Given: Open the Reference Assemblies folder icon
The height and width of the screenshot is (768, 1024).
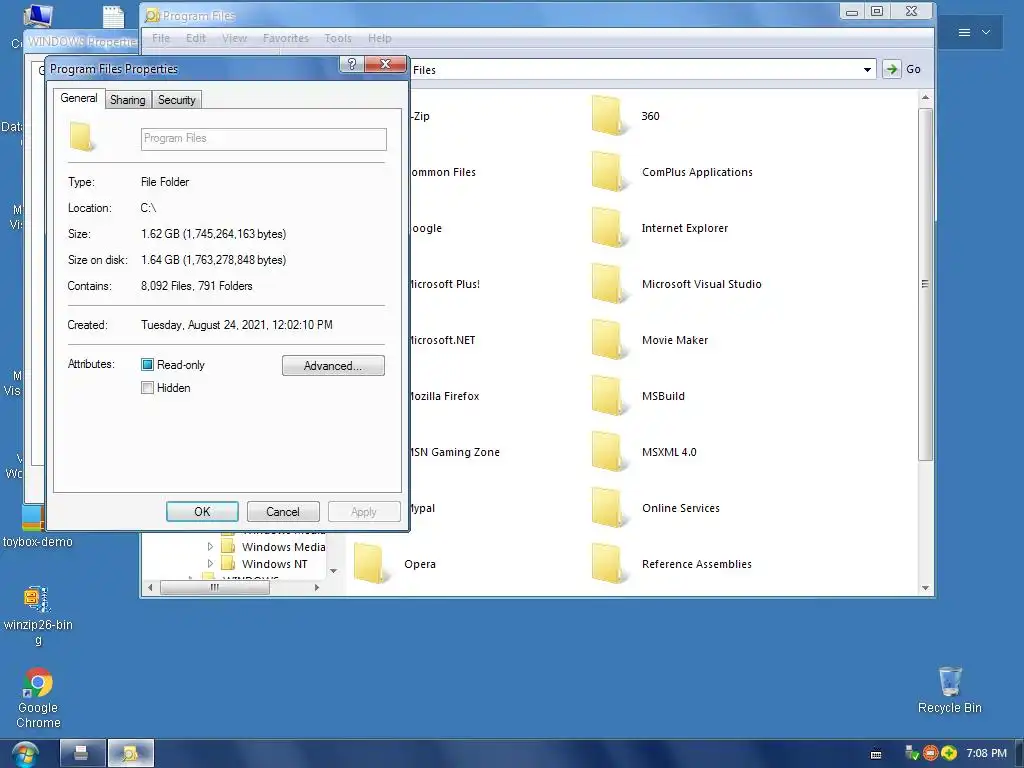Looking at the screenshot, I should pyautogui.click(x=609, y=564).
